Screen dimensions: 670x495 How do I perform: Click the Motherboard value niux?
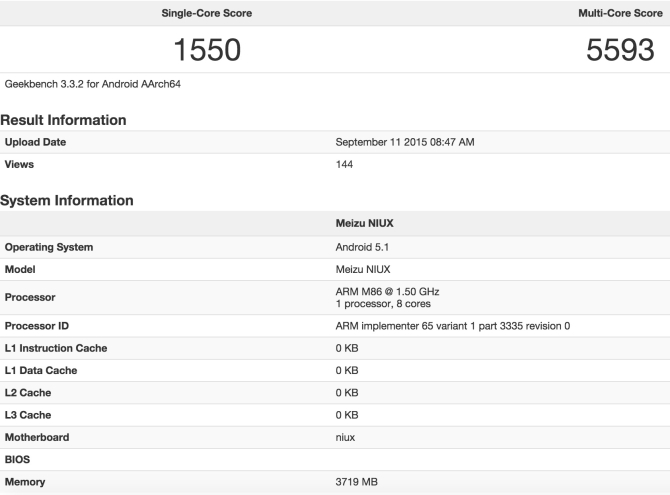tap(345, 437)
